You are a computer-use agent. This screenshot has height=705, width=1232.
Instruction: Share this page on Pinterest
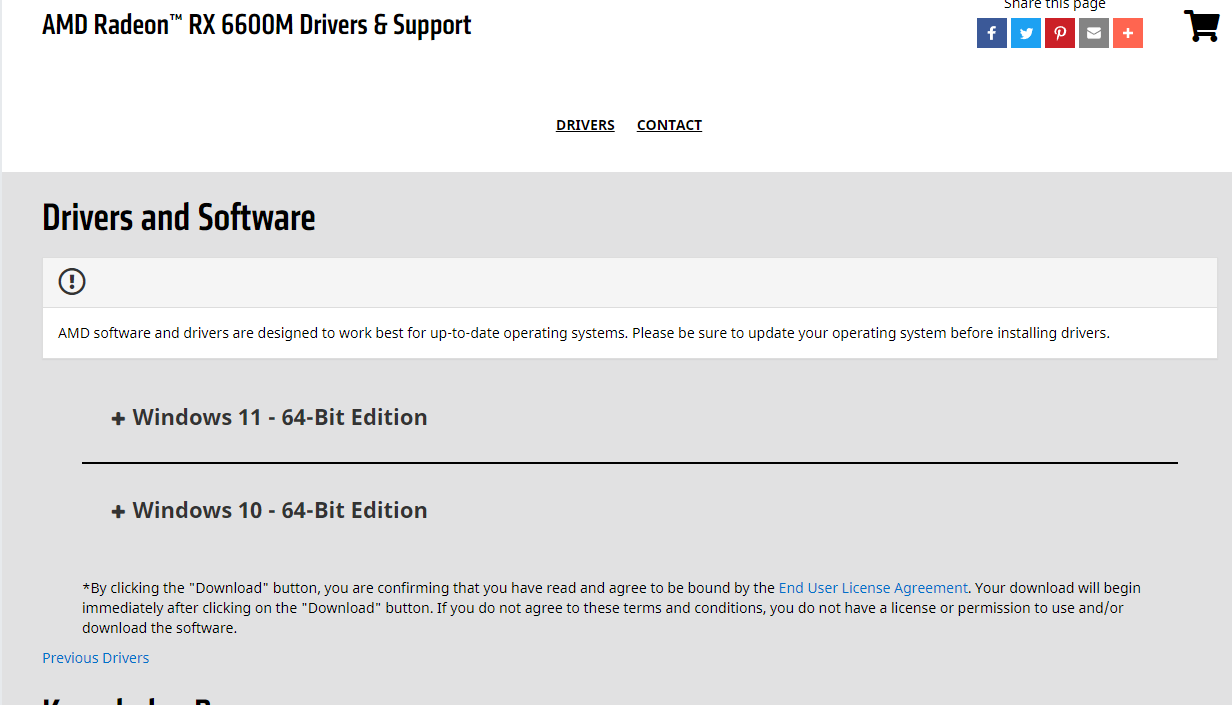point(1060,33)
